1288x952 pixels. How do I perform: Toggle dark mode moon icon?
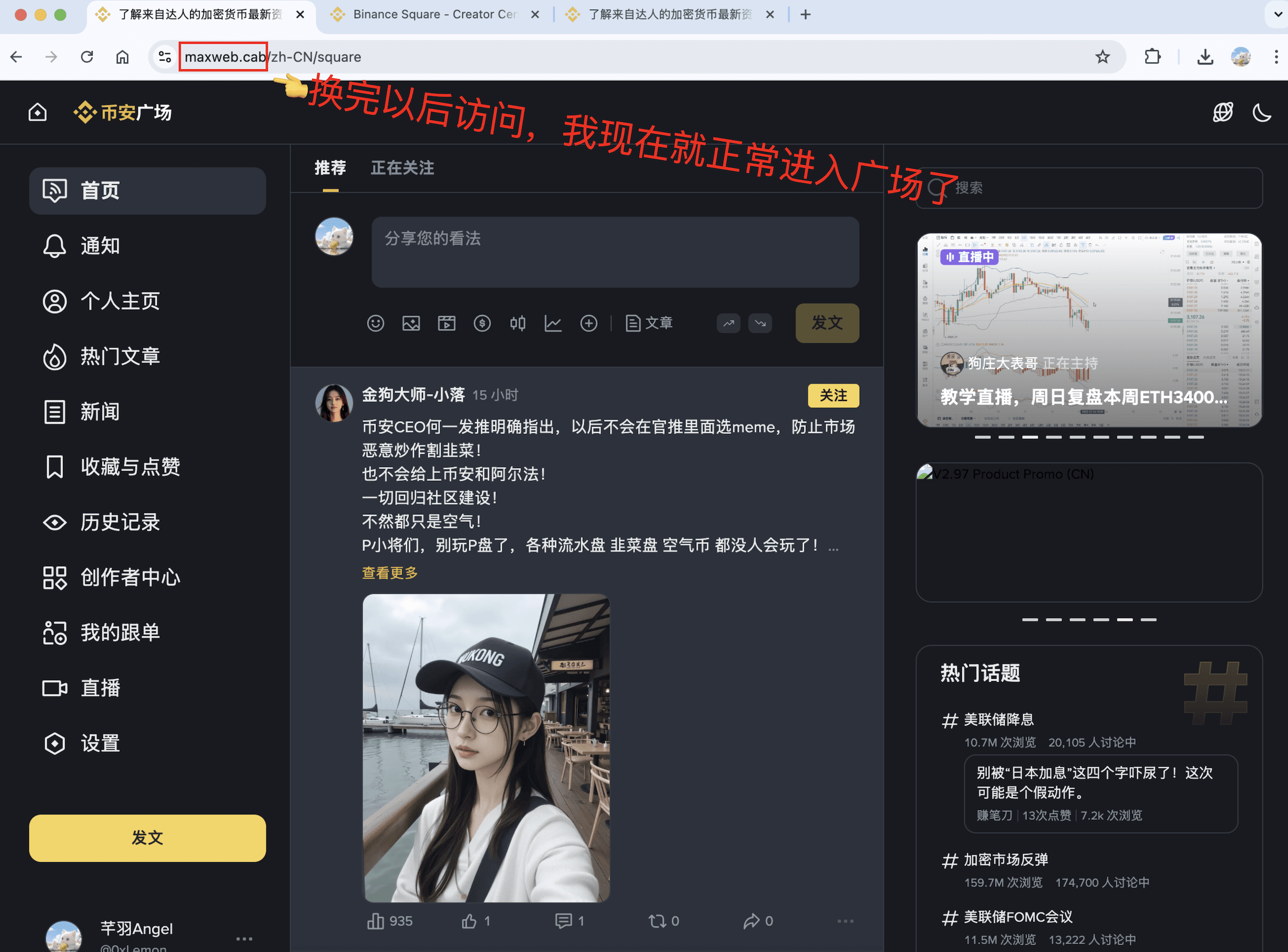tap(1261, 112)
